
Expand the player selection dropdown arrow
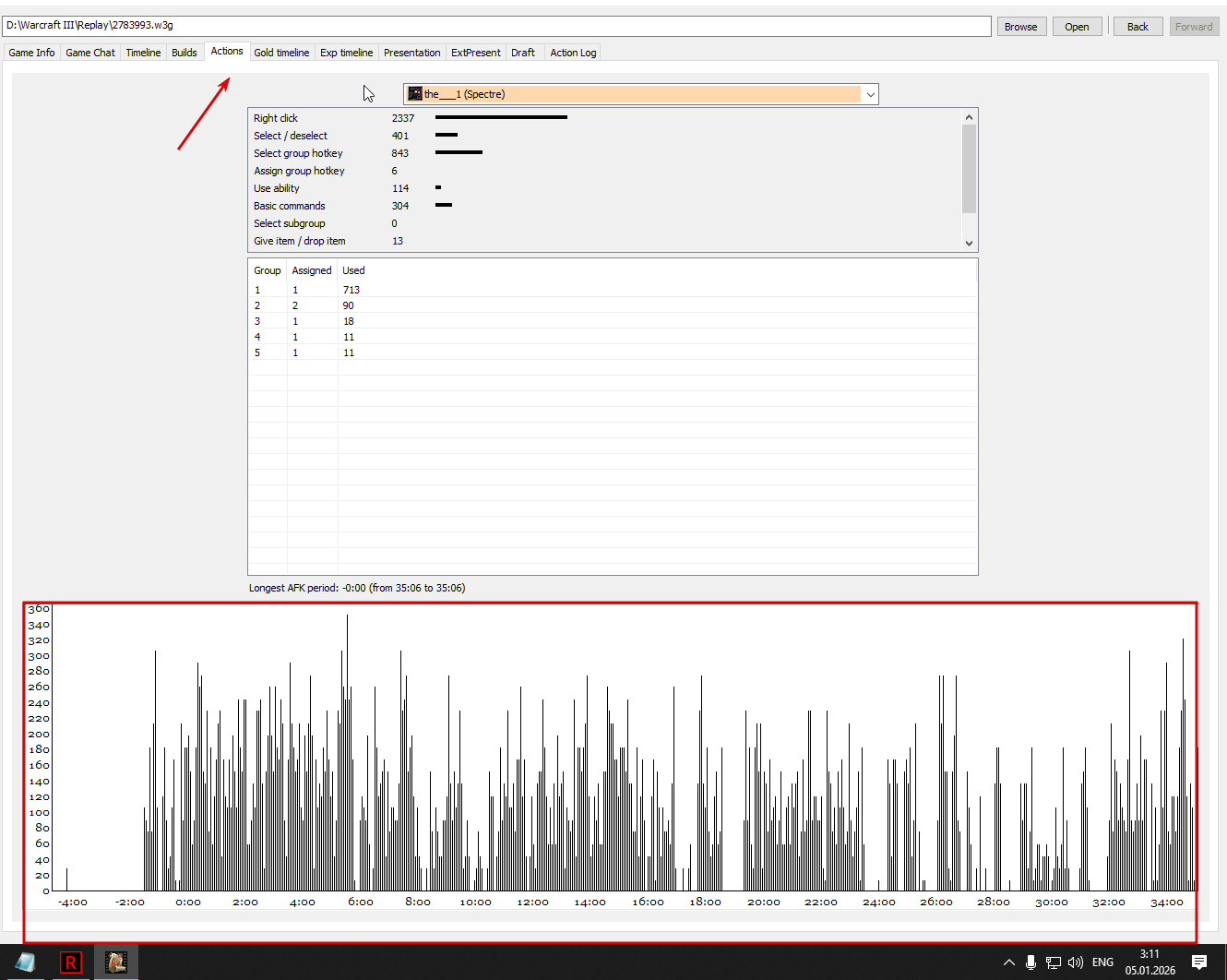[870, 94]
